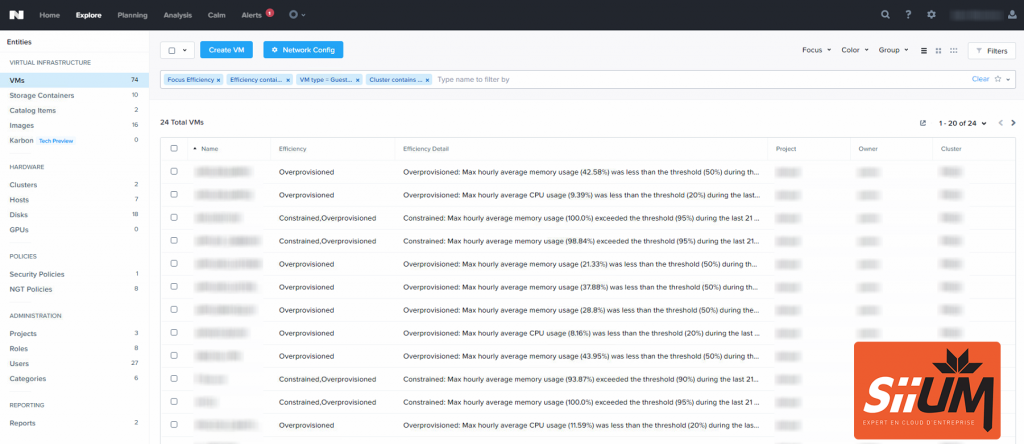Open the Analysis tab
Screen dimensions: 1024x444
point(178,15)
